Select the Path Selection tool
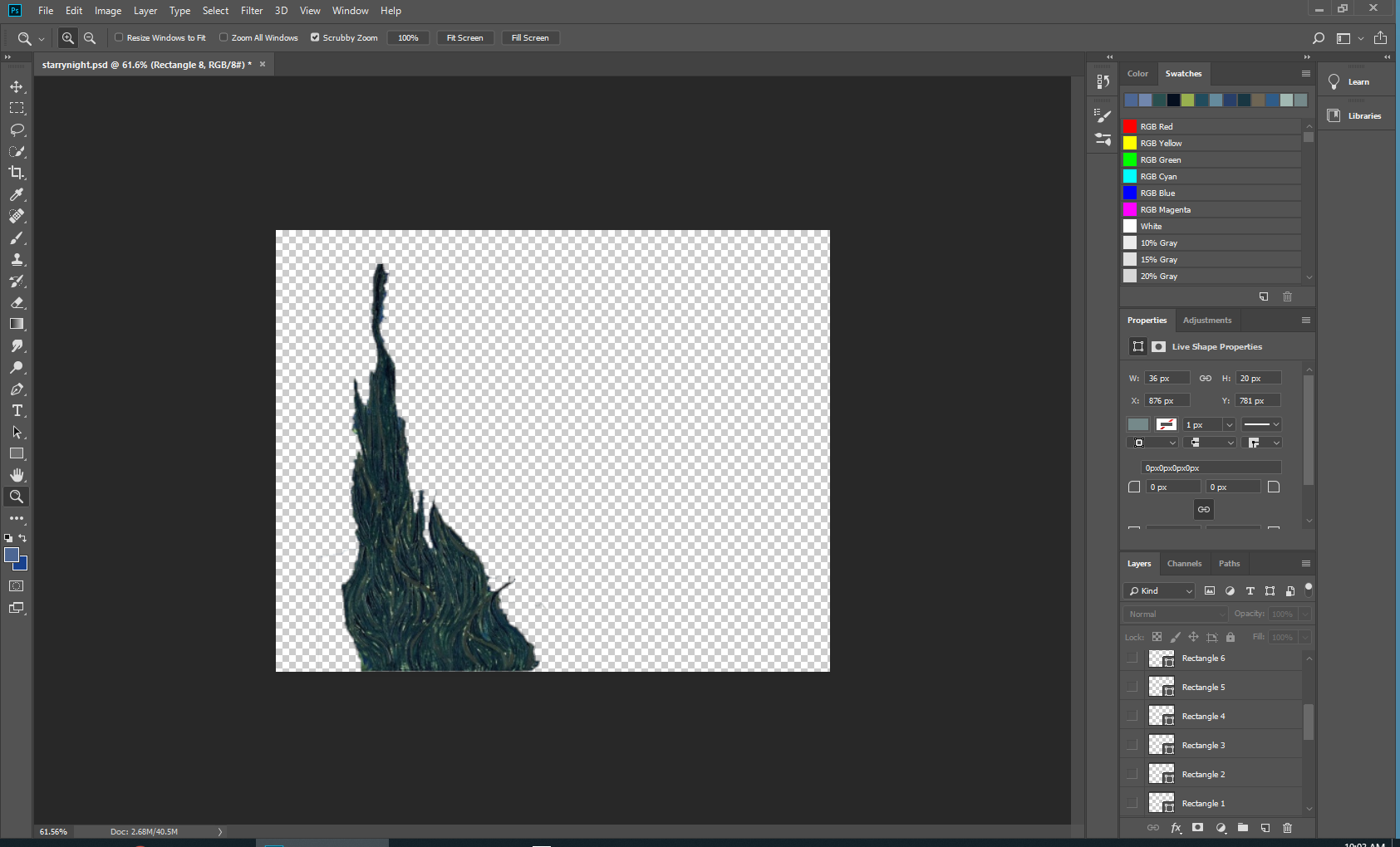1400x847 pixels. point(17,432)
